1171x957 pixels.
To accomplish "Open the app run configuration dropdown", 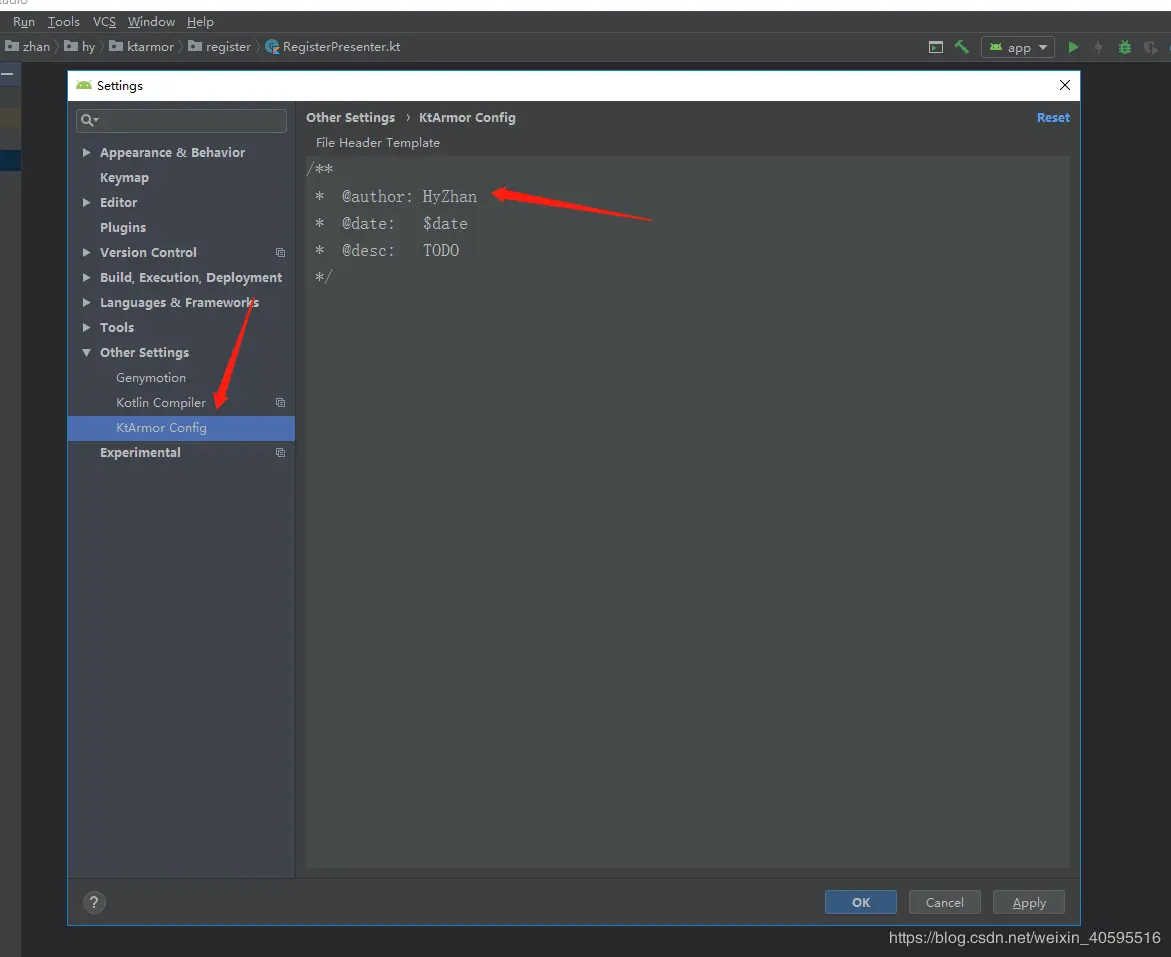I will tap(1018, 47).
